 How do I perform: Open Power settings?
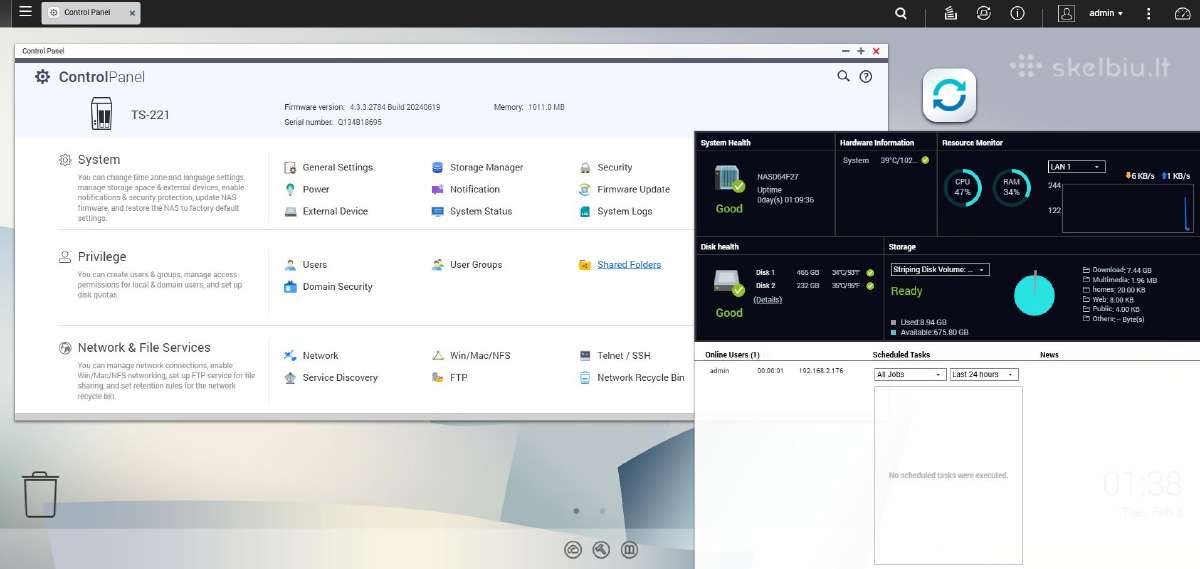307,189
